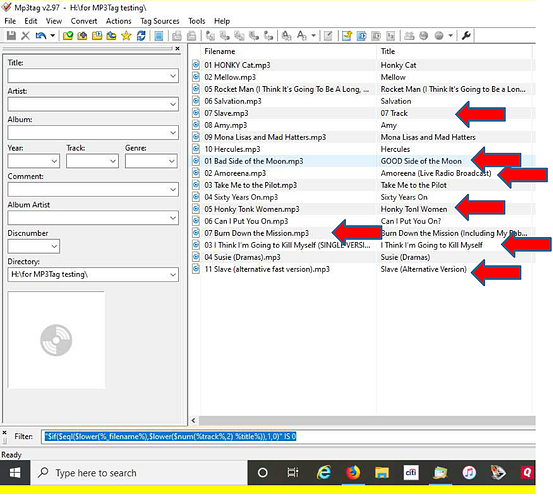Expand the Genre dropdown

pos(171,161)
